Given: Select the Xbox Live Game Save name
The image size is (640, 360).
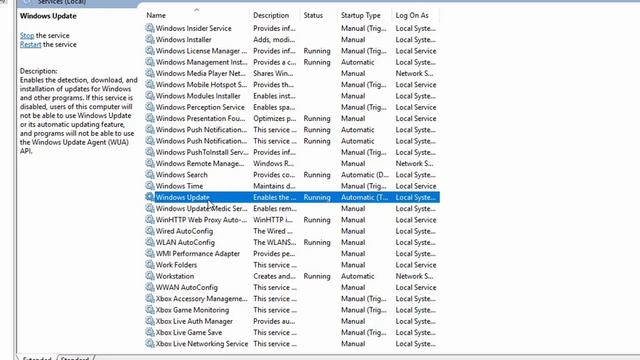Looking at the screenshot, I should tap(189, 332).
